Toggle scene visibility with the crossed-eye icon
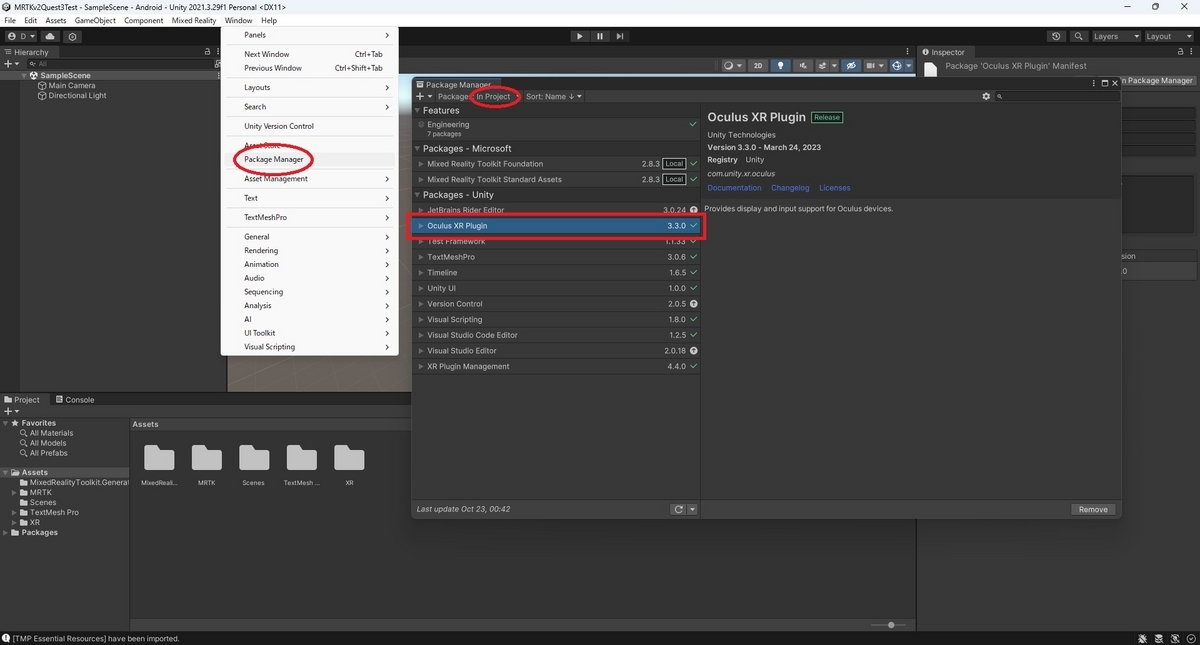 click(850, 65)
